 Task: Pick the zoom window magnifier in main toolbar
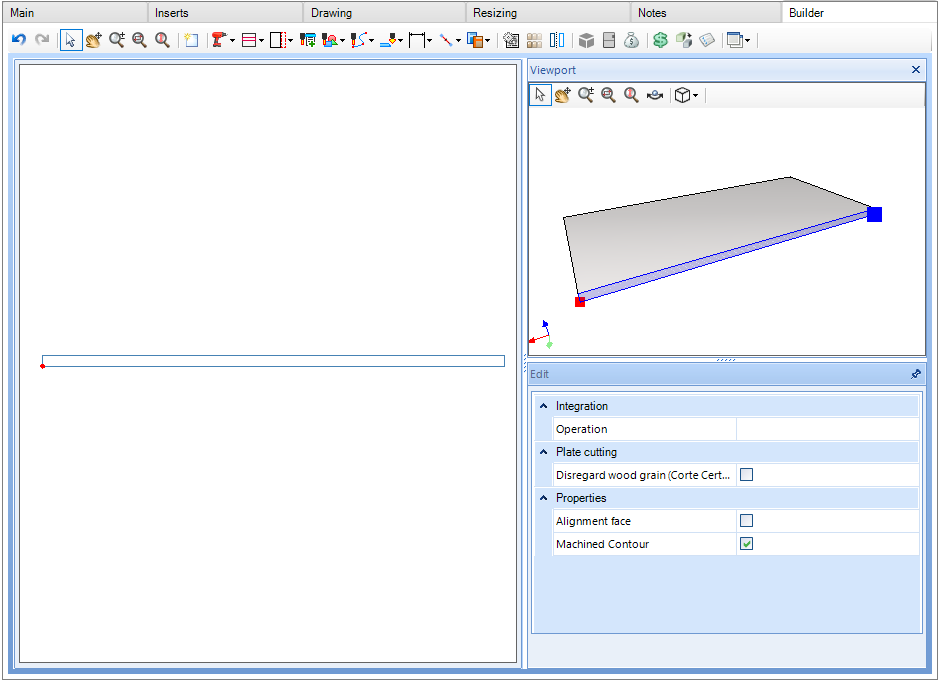pos(139,40)
